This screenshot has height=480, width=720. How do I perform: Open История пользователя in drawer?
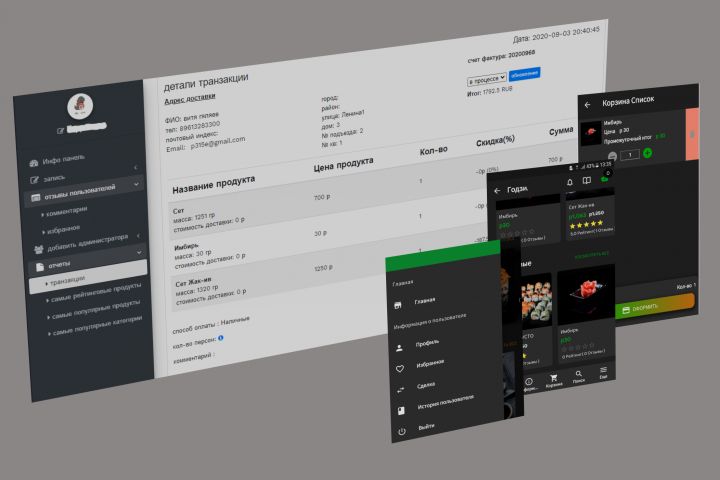click(445, 402)
